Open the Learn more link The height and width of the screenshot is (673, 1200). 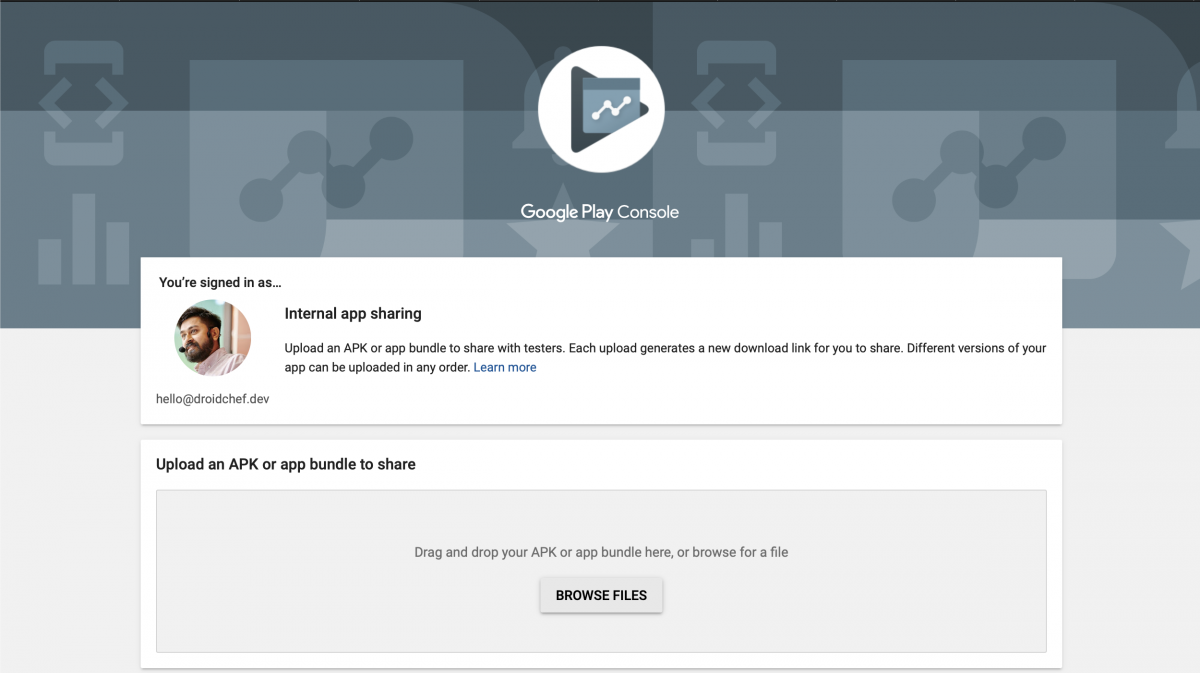click(x=504, y=367)
